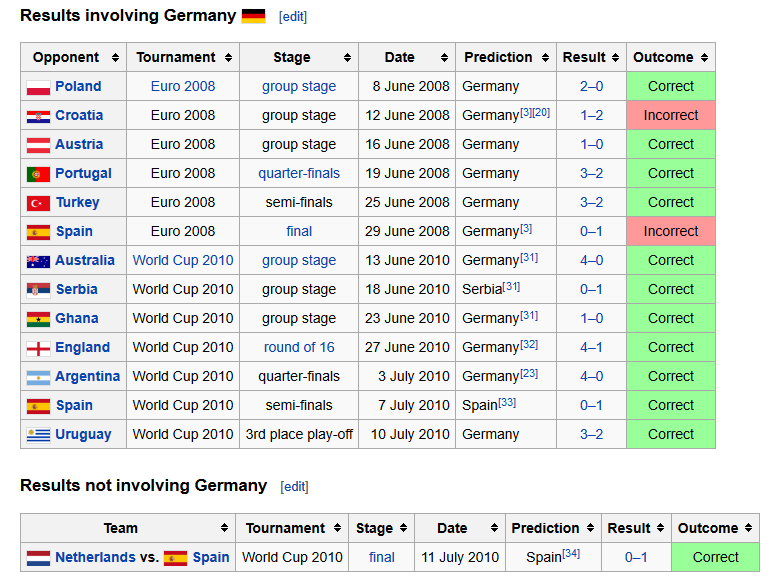This screenshot has height=583, width=772.
Task: Sort the Germany table by Opponent
Action: pyautogui.click(x=115, y=58)
